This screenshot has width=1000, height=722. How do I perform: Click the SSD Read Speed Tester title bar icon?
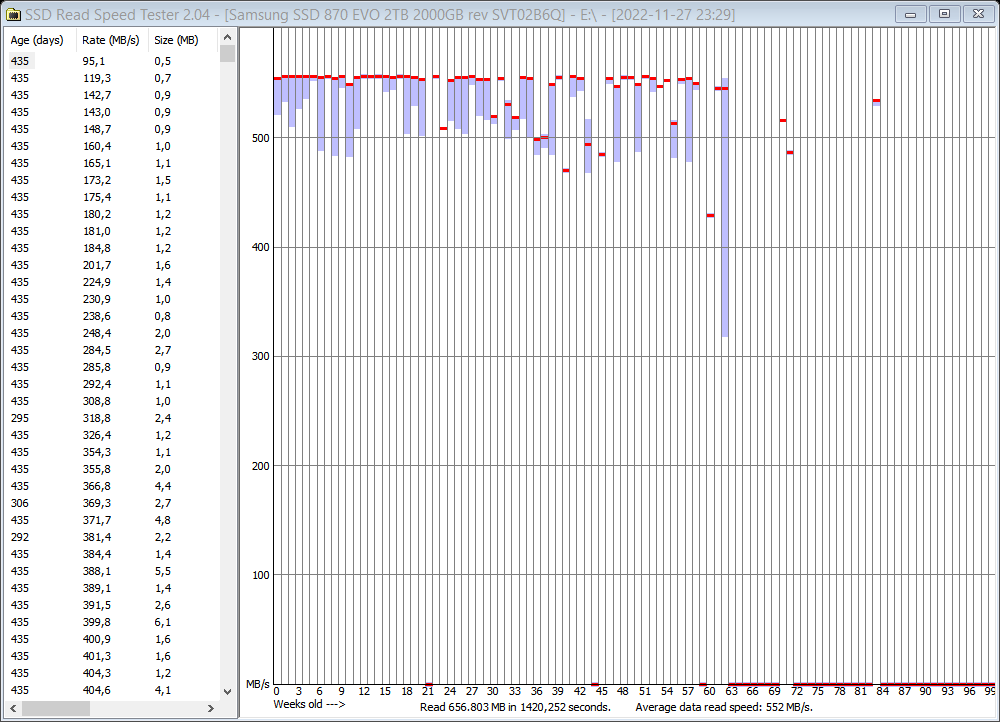click(x=12, y=14)
